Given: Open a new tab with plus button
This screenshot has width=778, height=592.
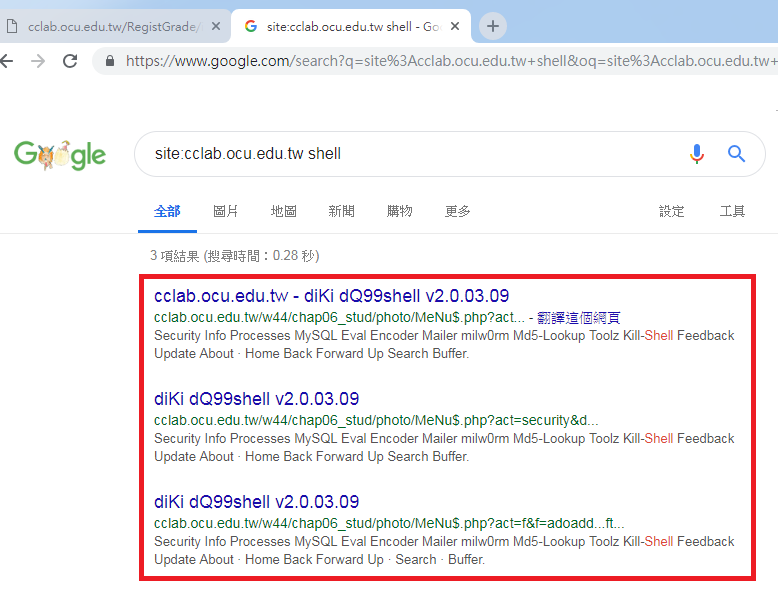Looking at the screenshot, I should 493,26.
